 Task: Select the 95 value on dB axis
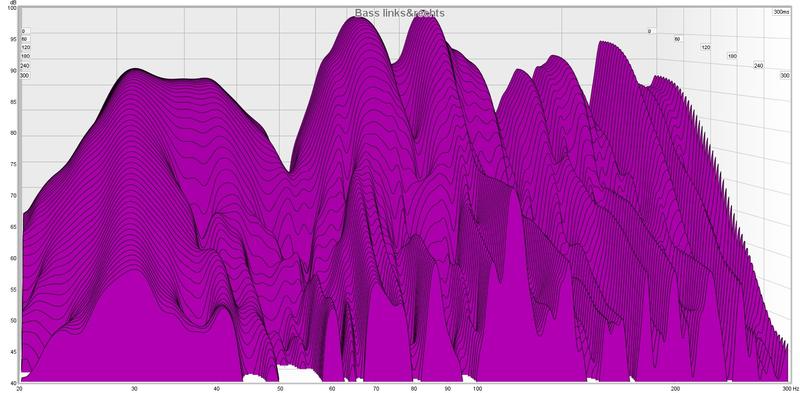13,39
